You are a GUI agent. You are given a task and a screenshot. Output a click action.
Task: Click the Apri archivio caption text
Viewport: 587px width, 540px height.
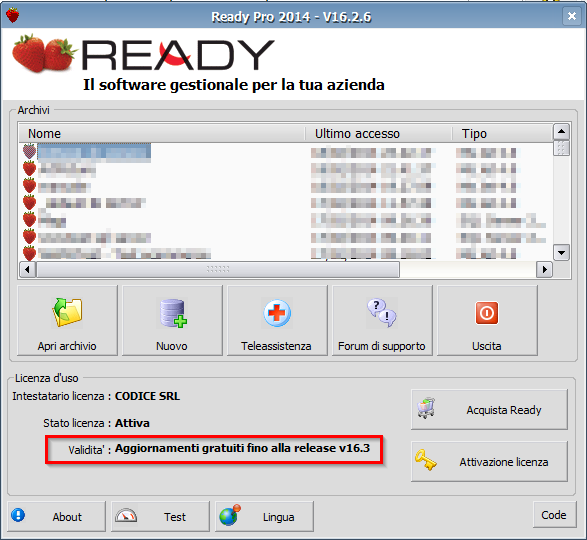pos(67,346)
